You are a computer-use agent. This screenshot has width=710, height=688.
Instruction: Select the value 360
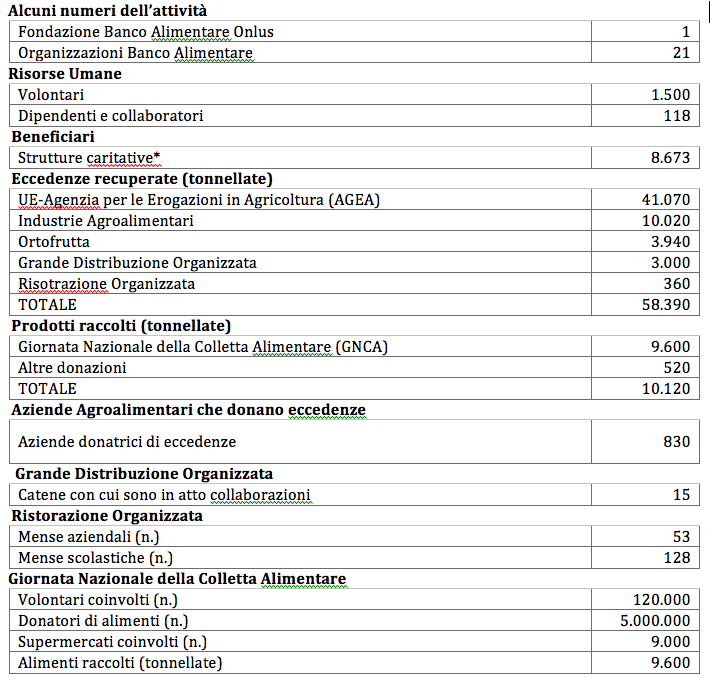tap(677, 284)
